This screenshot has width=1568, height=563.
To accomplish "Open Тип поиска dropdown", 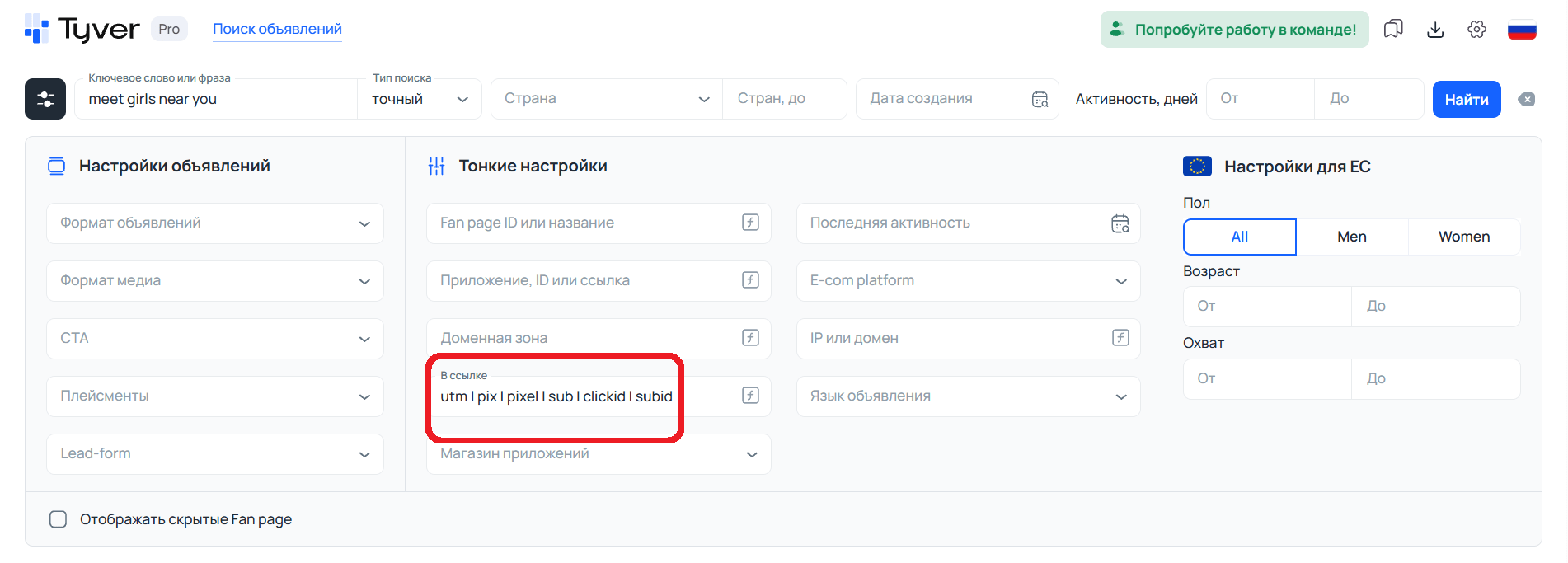I will [420, 99].
